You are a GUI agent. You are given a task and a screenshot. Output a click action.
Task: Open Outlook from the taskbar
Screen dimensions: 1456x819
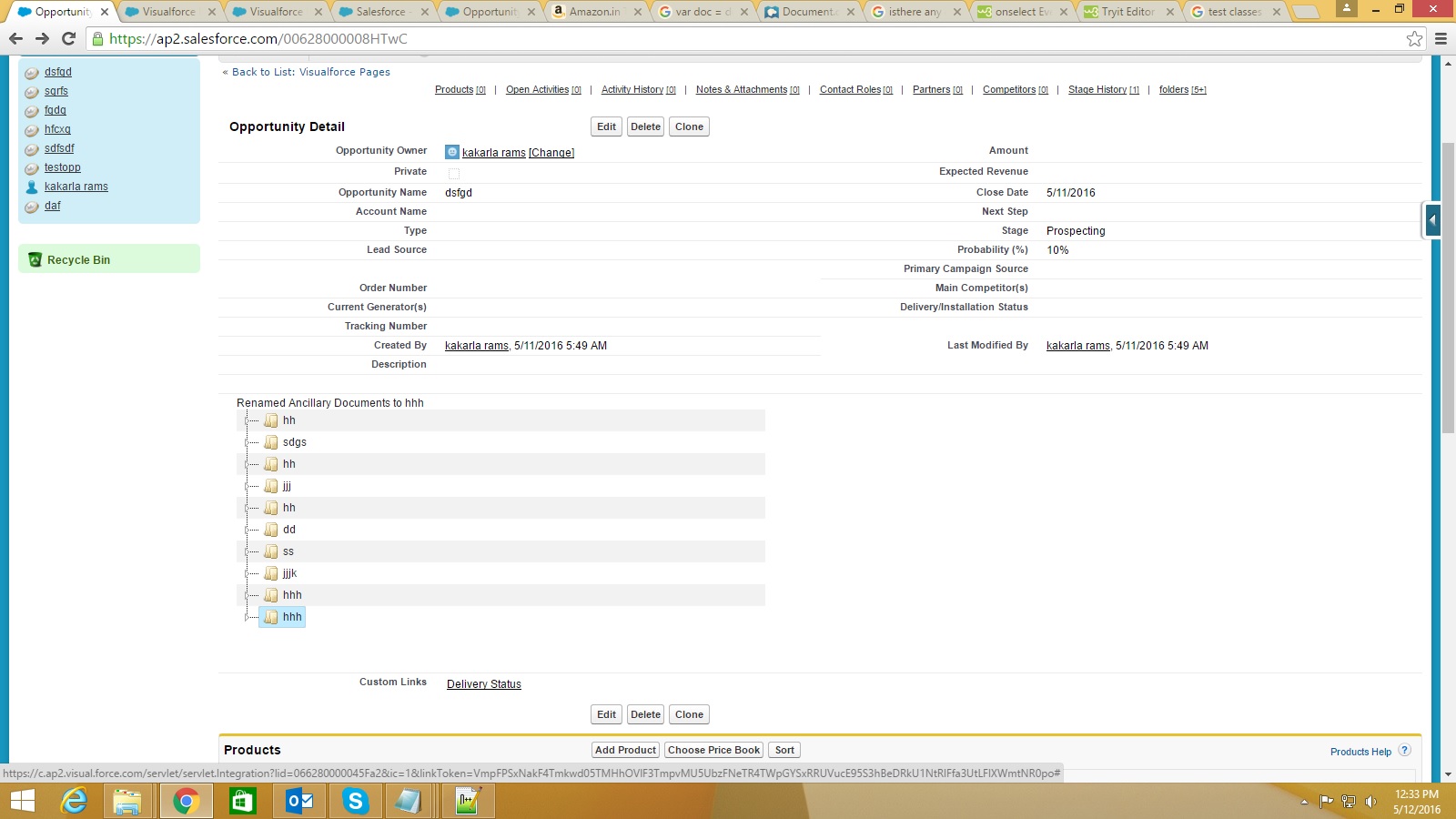(299, 801)
